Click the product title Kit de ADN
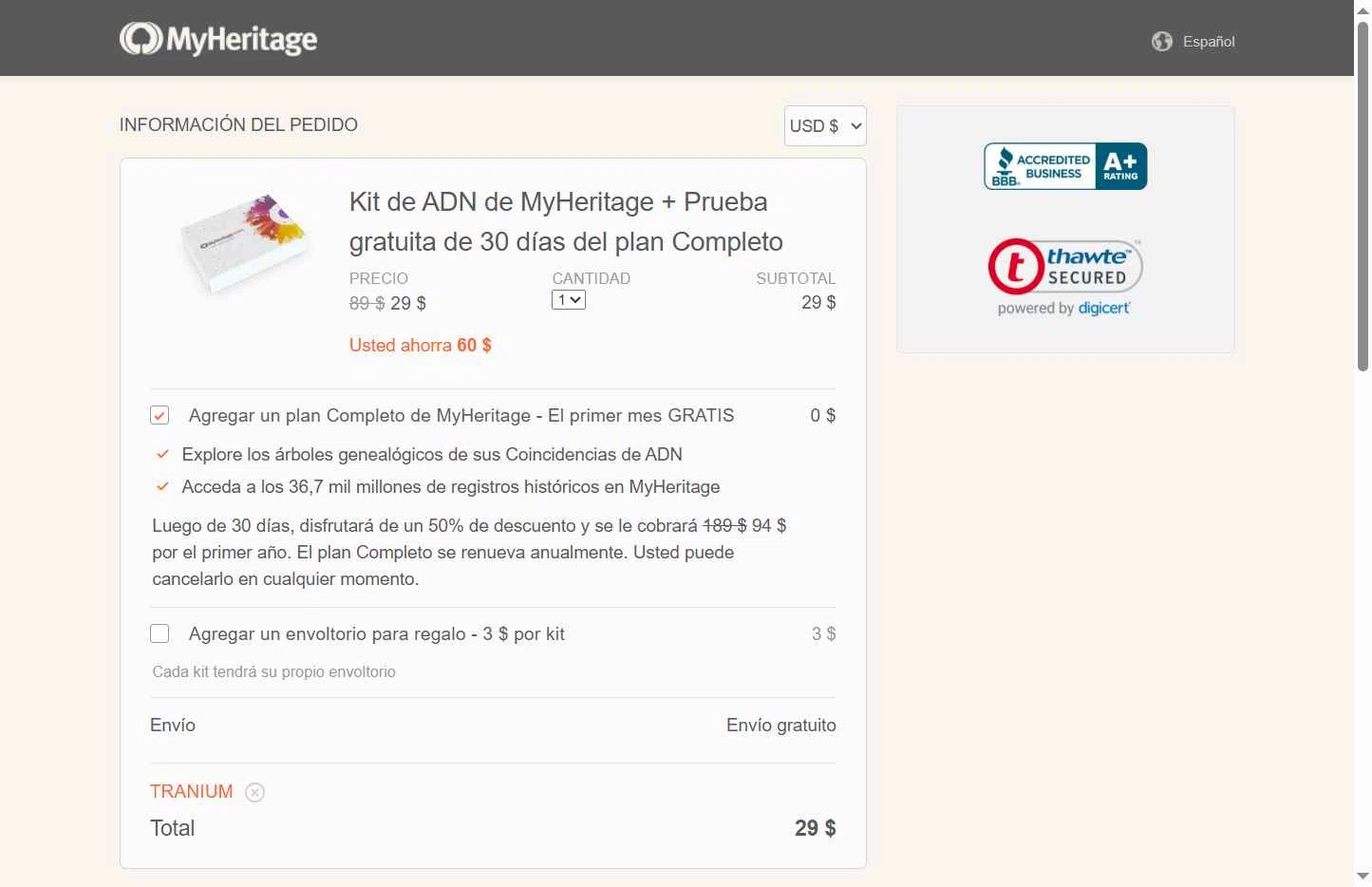Image resolution: width=1372 pixels, height=887 pixels. [x=566, y=221]
